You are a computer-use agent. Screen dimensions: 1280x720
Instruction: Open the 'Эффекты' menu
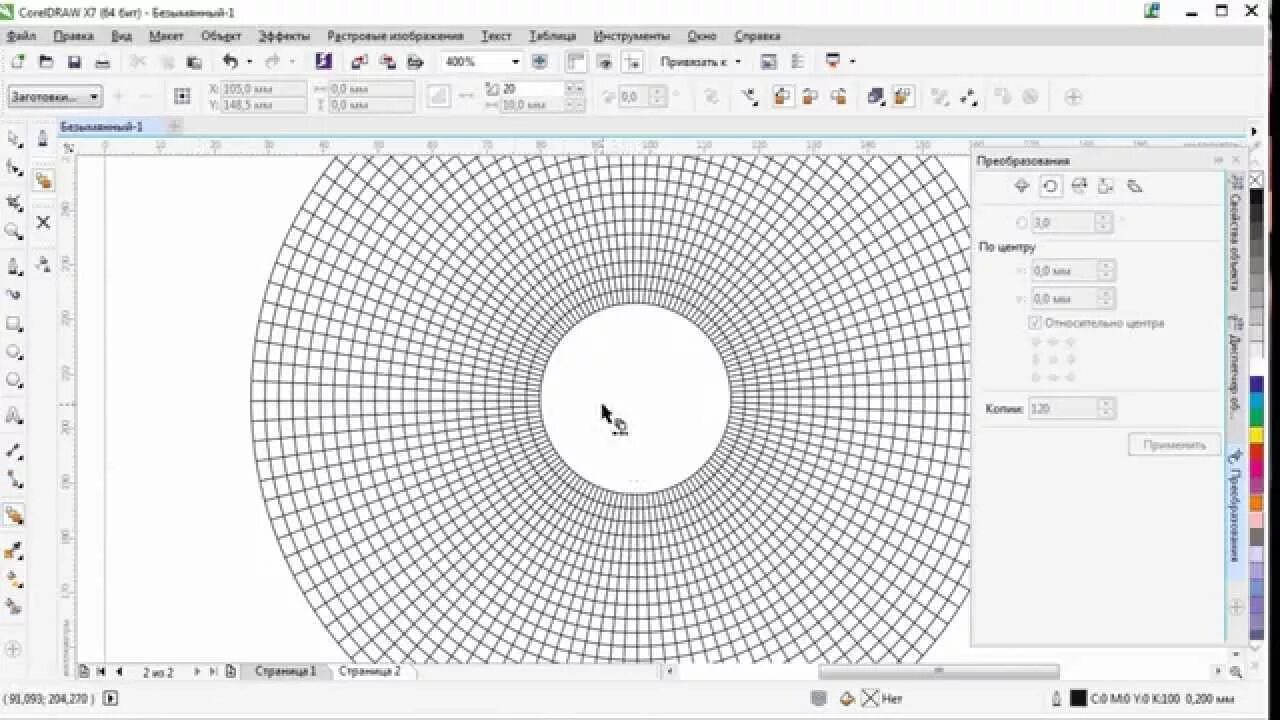[284, 36]
